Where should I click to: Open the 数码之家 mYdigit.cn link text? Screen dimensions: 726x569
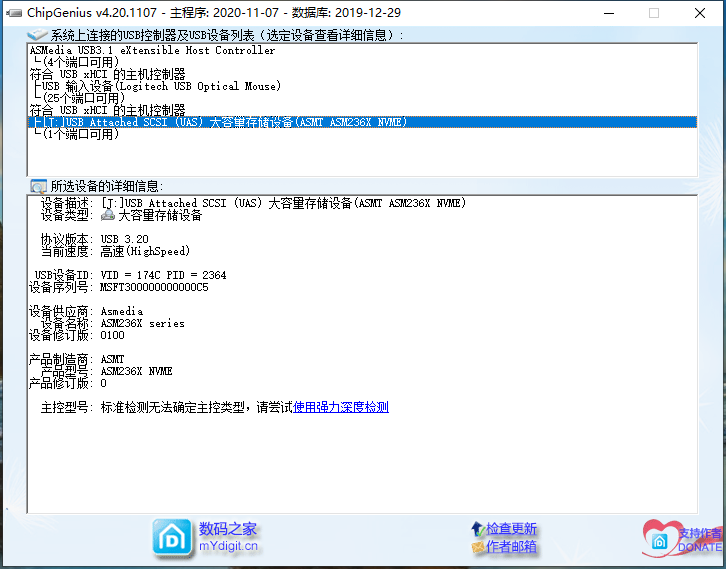228,537
